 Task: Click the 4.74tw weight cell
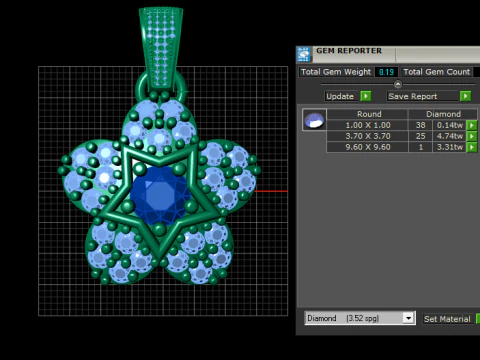point(449,136)
